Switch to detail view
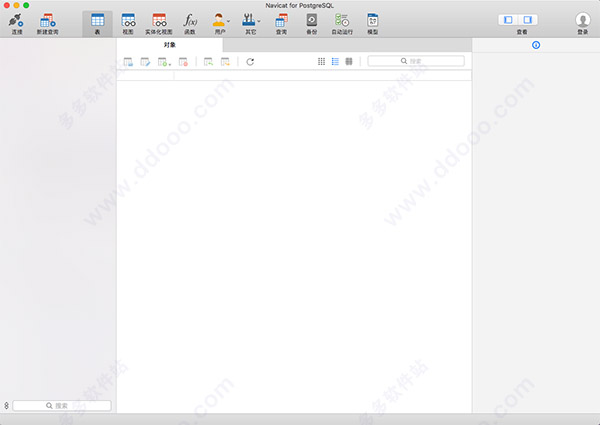Viewport: 600px width, 425px height. pos(349,61)
